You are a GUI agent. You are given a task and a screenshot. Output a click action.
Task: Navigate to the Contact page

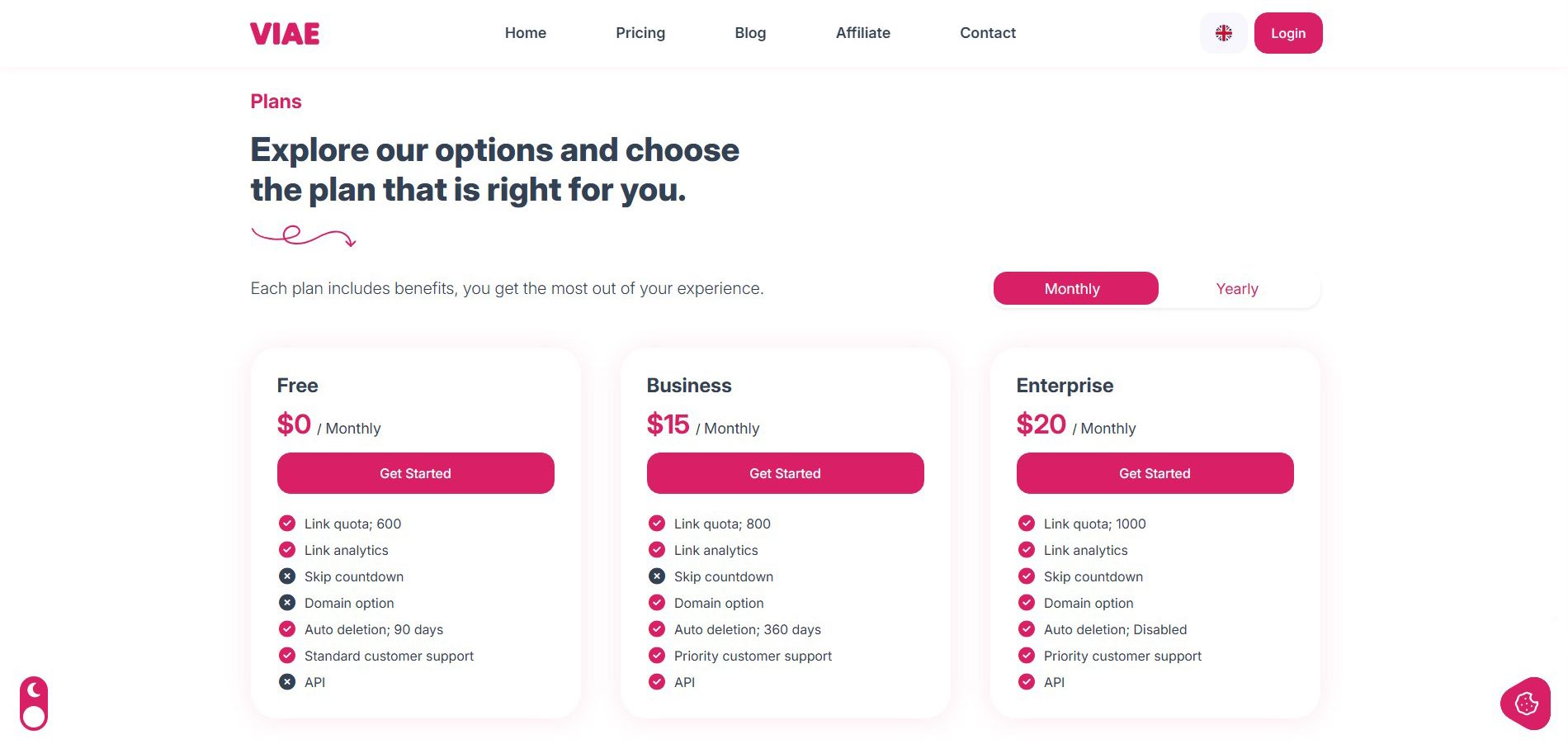(x=987, y=33)
